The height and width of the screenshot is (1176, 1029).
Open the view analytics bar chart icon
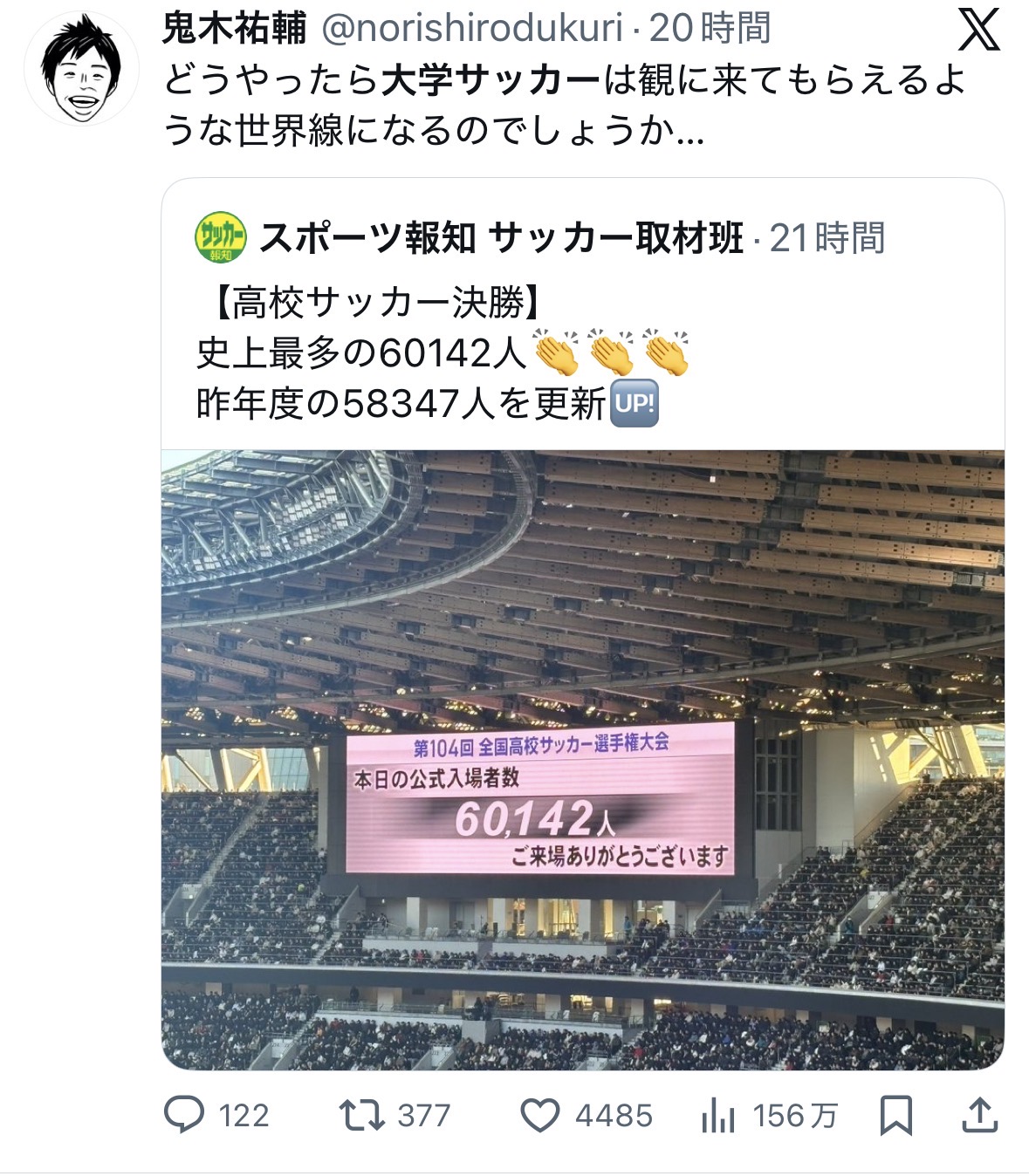click(718, 1116)
